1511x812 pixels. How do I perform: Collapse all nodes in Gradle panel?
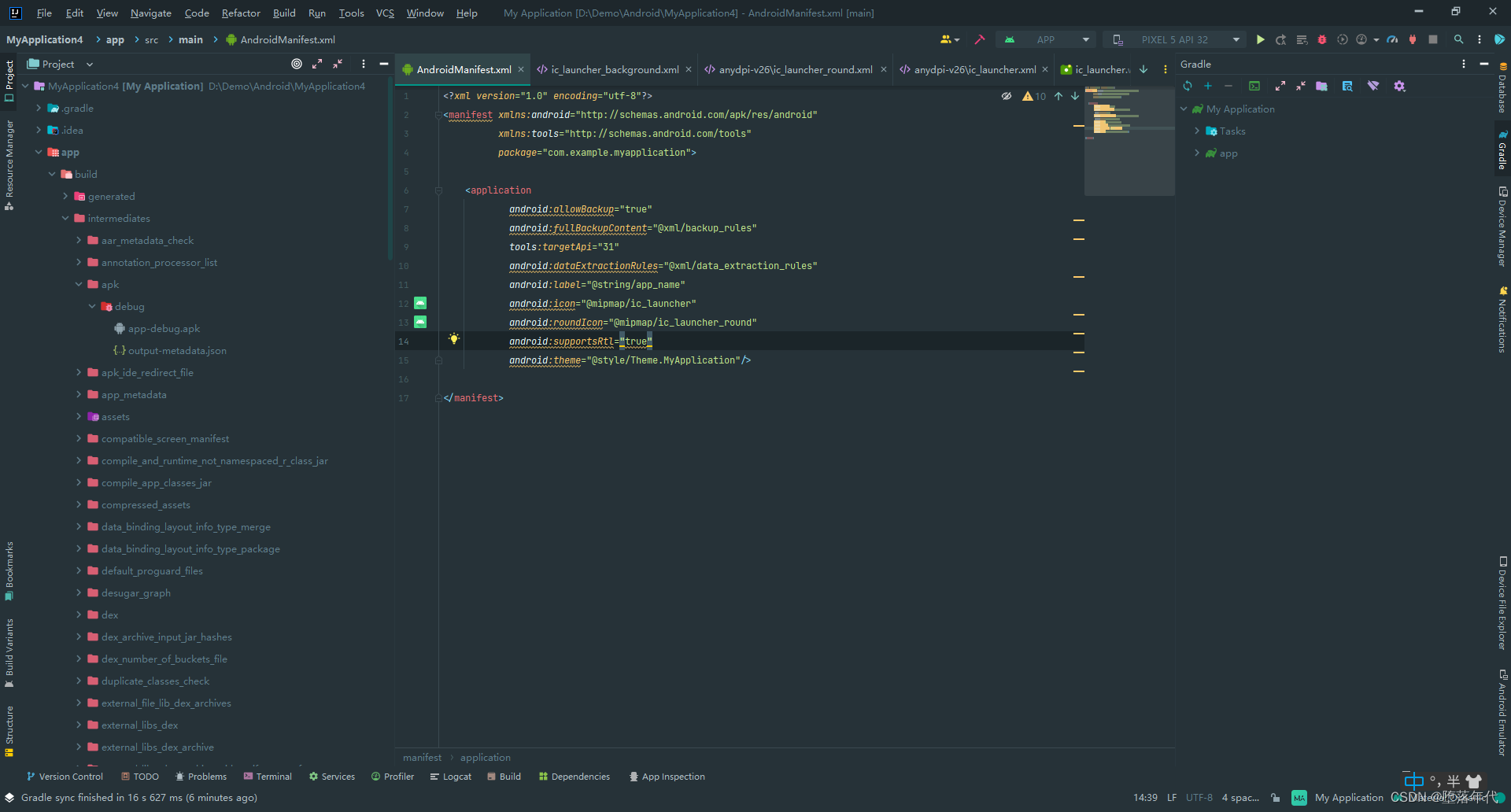tap(1301, 86)
